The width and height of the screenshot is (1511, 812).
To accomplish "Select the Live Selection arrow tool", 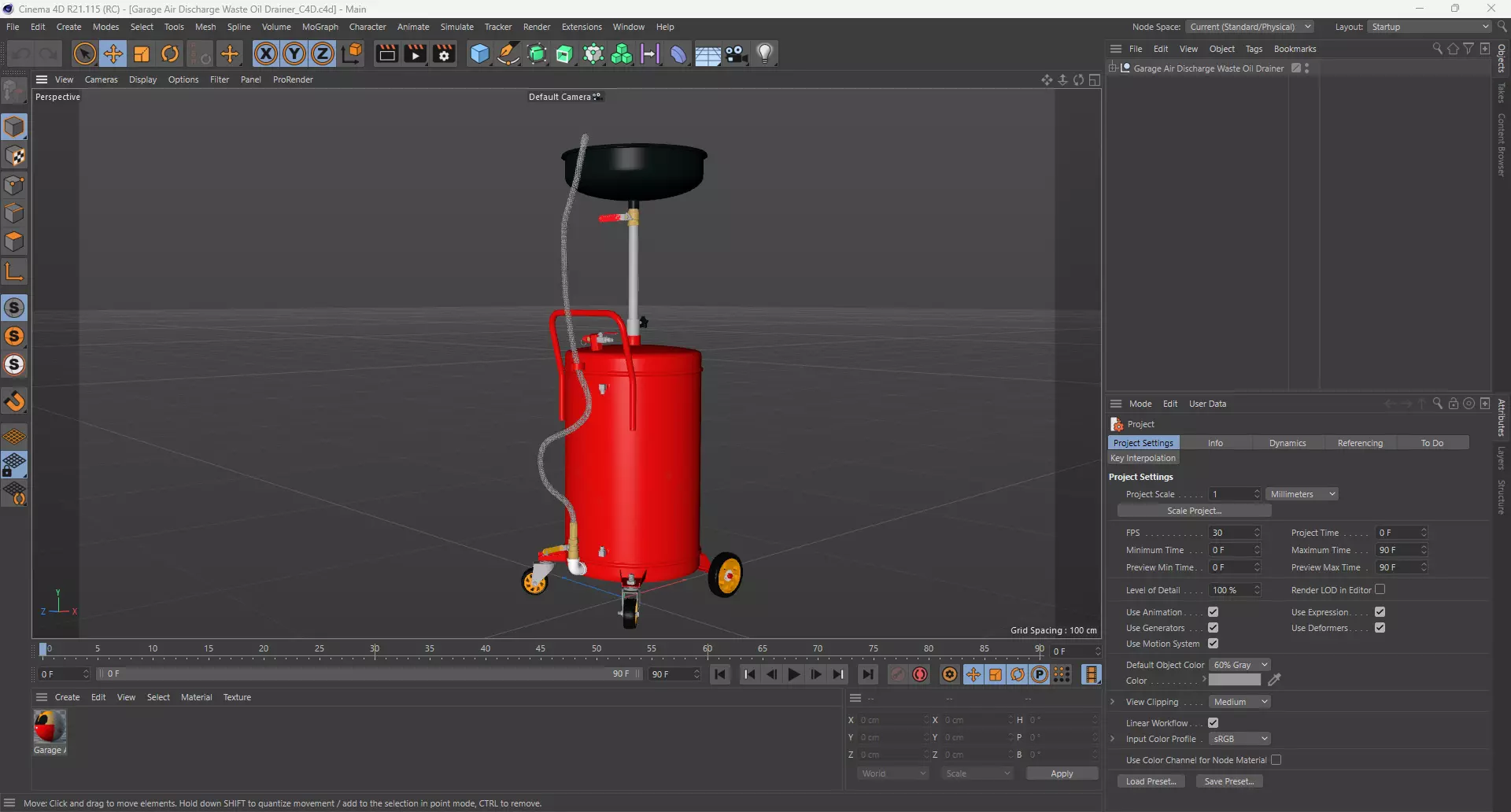I will tap(84, 54).
